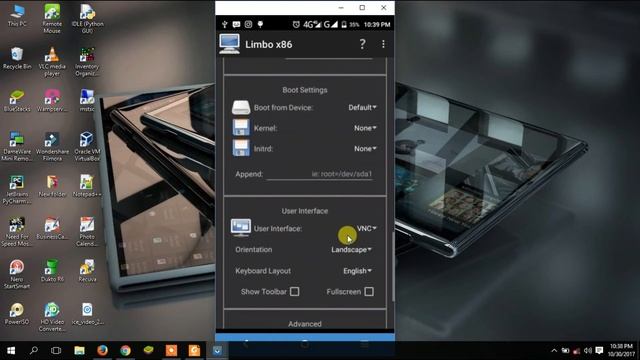Open the User Interface VNC dropdown

tap(367, 228)
